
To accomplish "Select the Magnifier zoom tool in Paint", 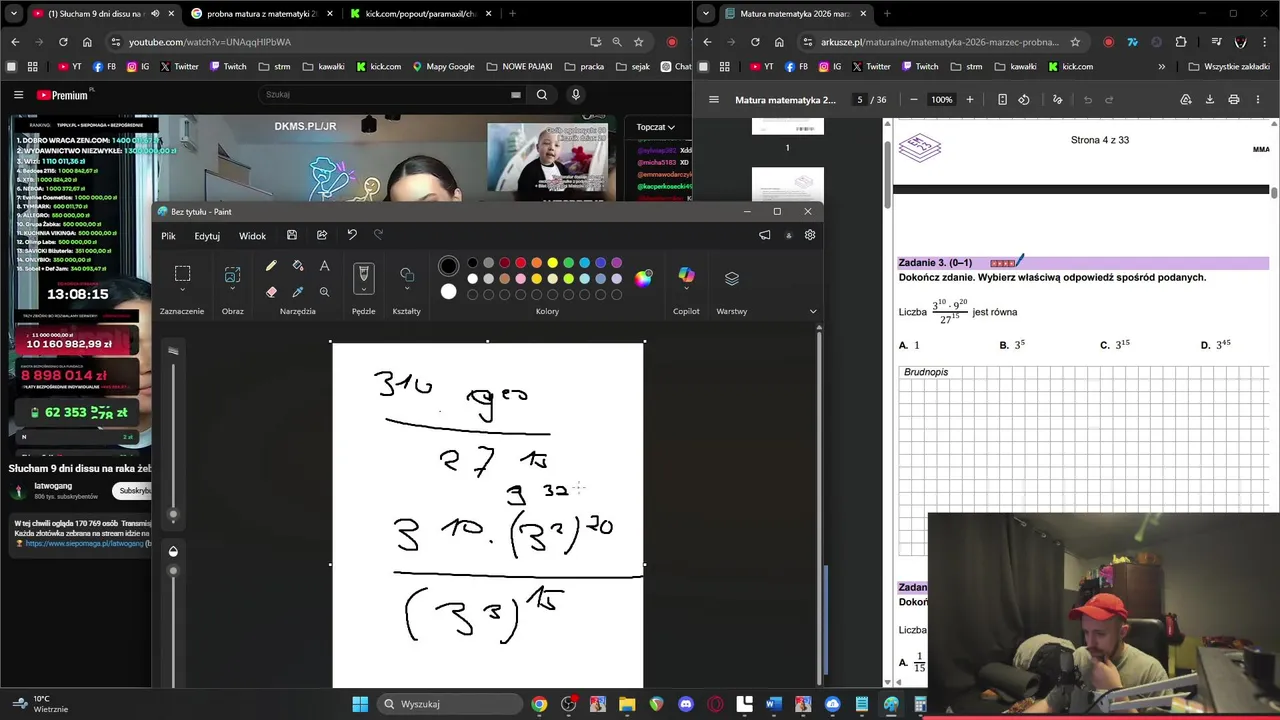I will tap(324, 292).
